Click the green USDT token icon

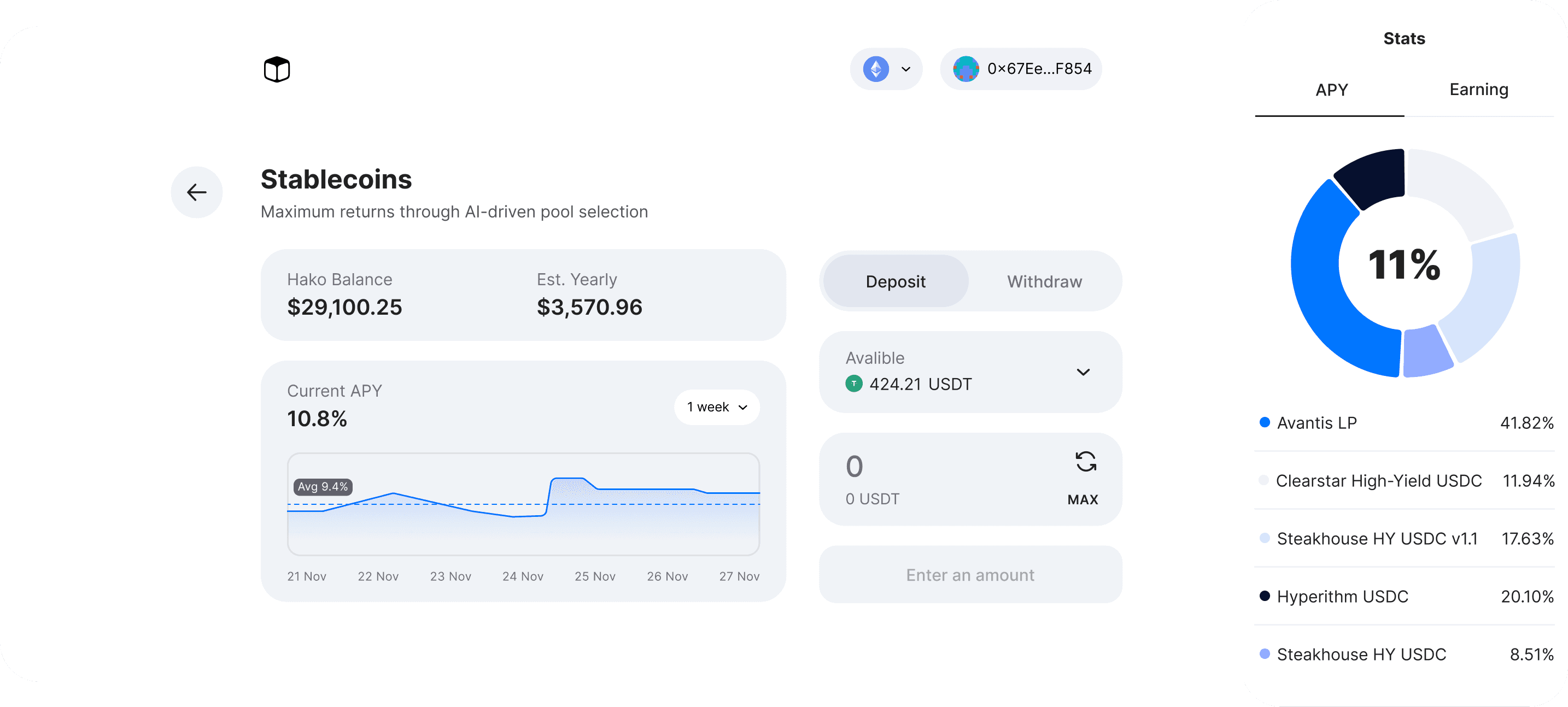[853, 384]
